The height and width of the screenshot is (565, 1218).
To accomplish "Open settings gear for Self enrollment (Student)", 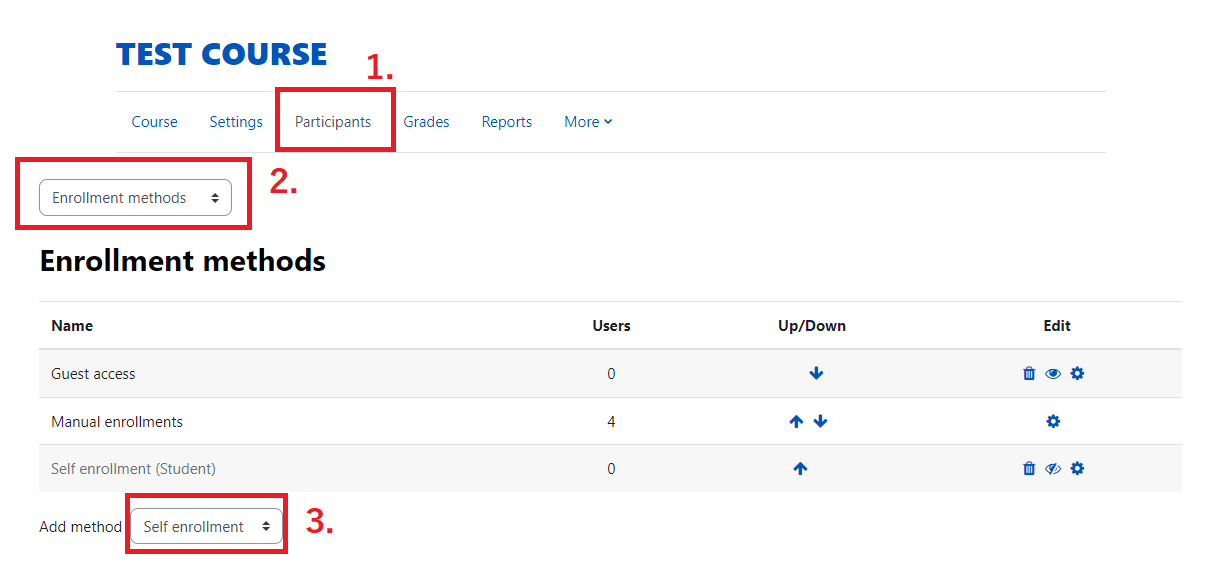I will click(x=1077, y=469).
